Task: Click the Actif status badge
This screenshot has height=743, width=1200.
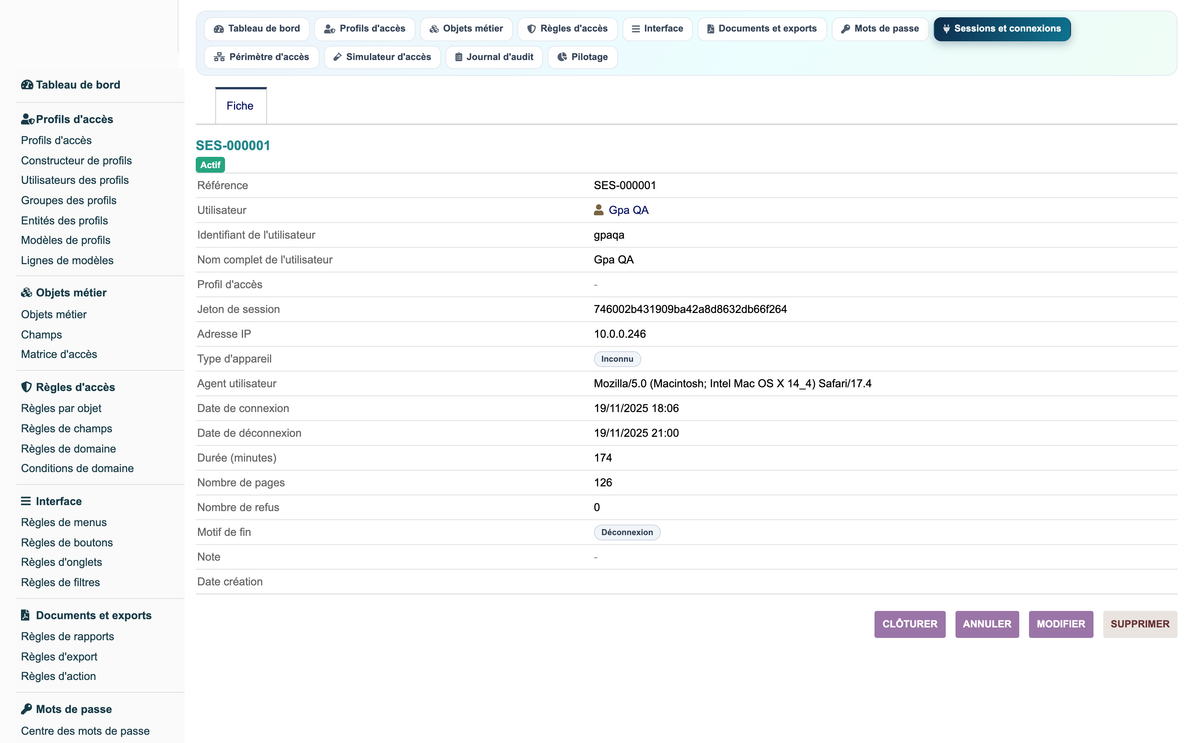Action: (x=210, y=164)
